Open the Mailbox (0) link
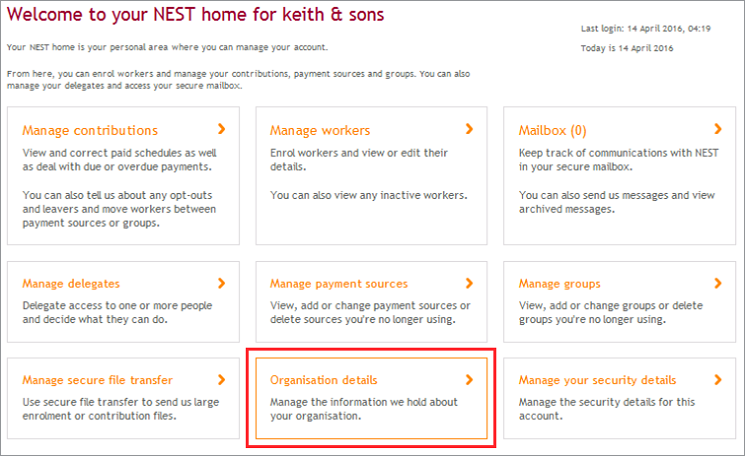The width and height of the screenshot is (745, 456). click(552, 131)
